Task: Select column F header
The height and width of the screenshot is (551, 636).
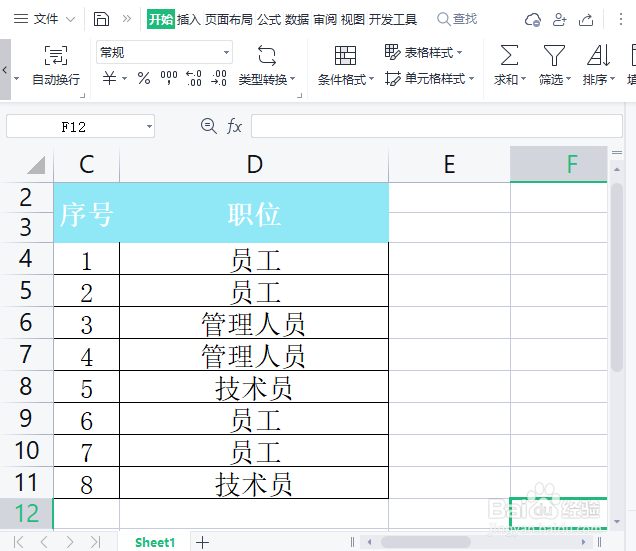Action: (x=559, y=164)
